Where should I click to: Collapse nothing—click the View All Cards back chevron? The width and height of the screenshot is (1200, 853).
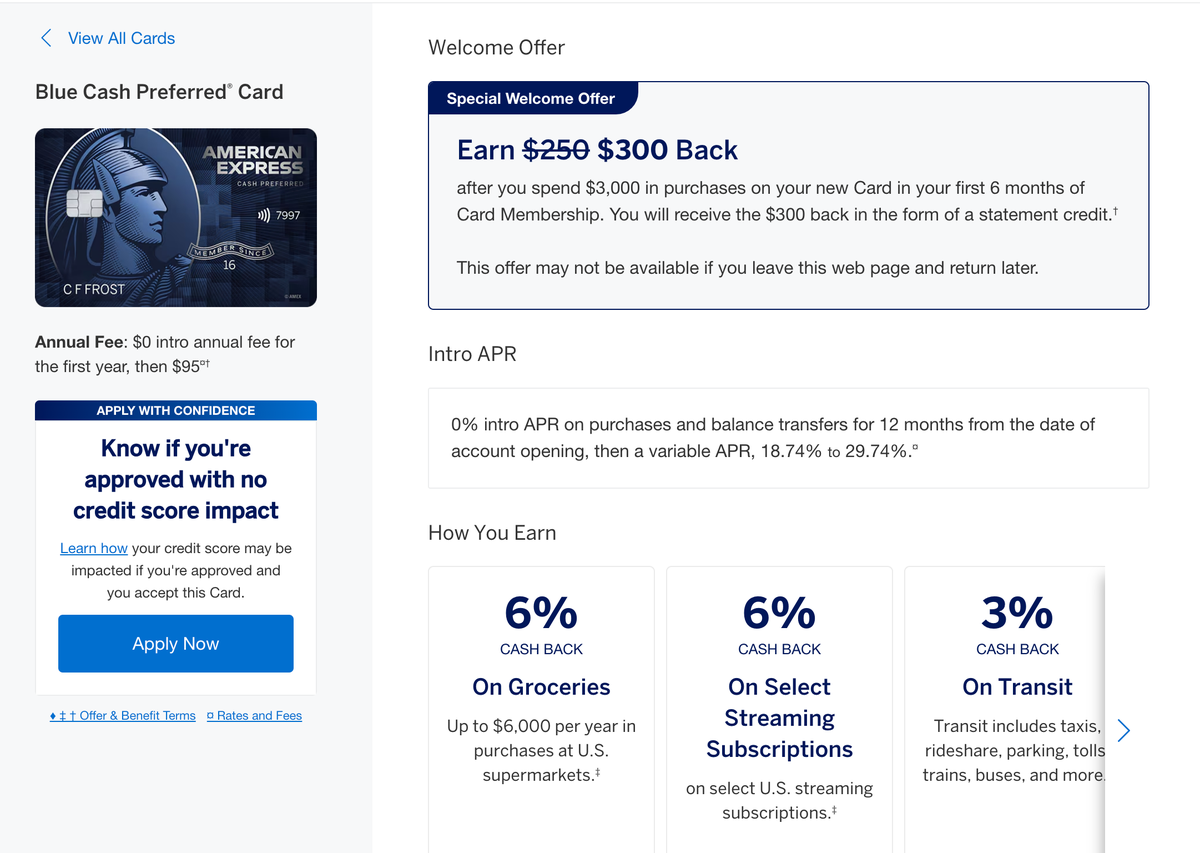[x=45, y=37]
